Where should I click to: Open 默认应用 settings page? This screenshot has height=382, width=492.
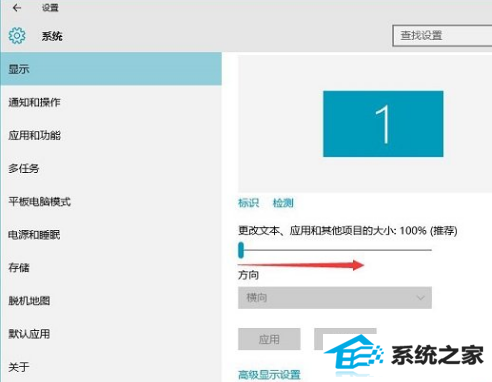(111, 334)
